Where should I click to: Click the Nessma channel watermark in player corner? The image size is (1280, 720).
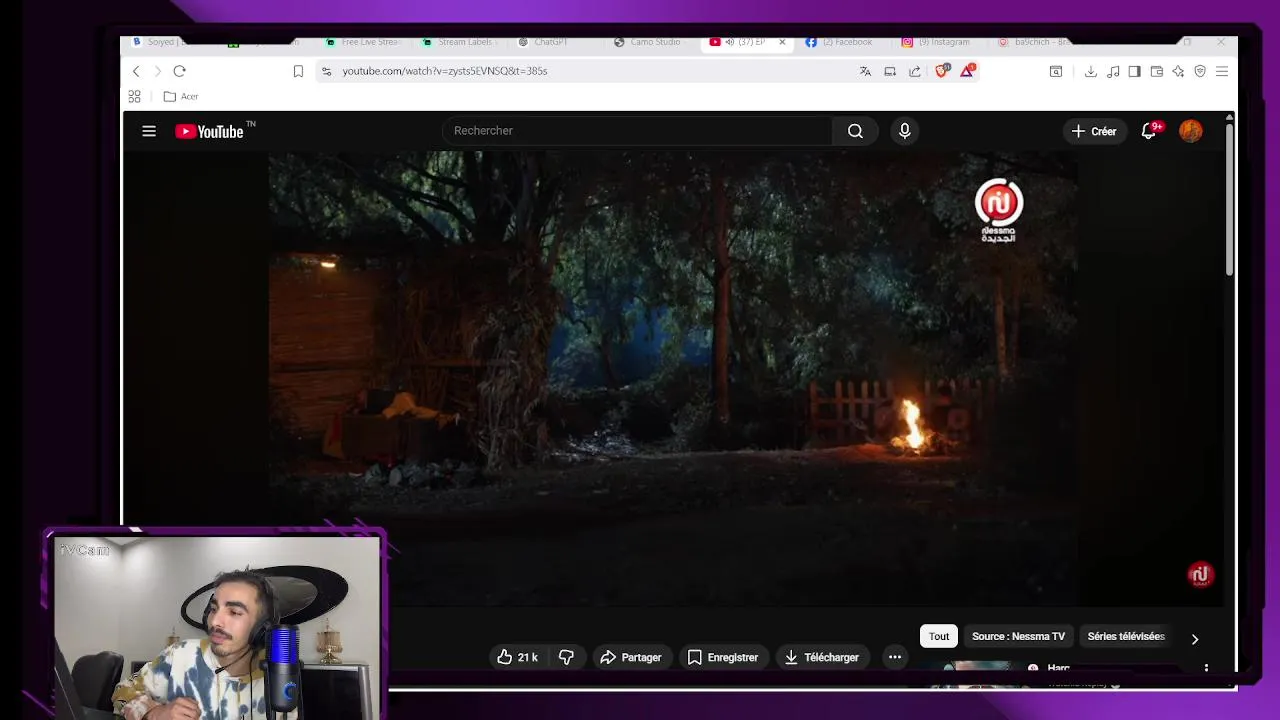[x=1200, y=575]
